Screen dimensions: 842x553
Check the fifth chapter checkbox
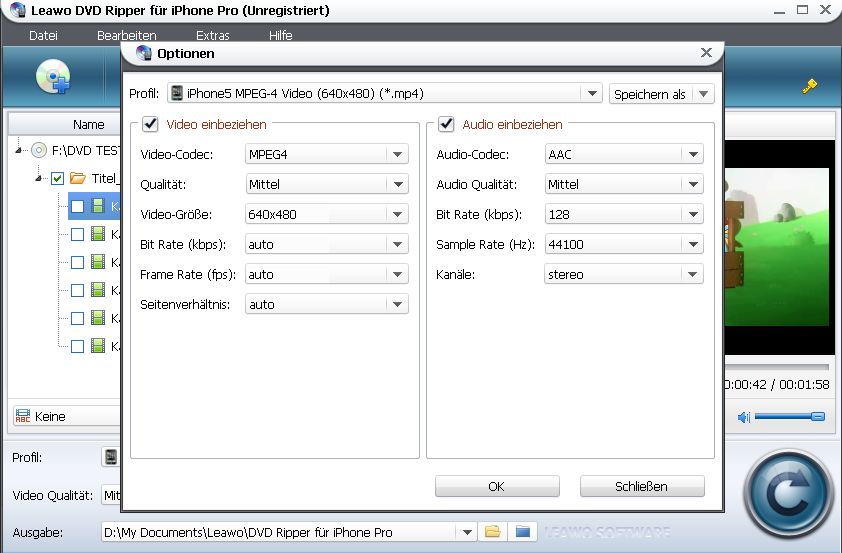pyautogui.click(x=77, y=318)
